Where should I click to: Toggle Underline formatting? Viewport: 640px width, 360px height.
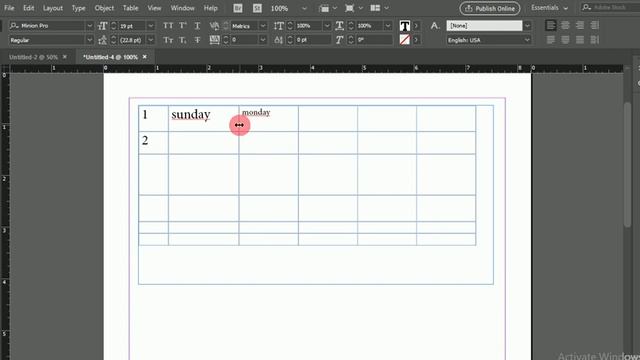tap(197, 26)
